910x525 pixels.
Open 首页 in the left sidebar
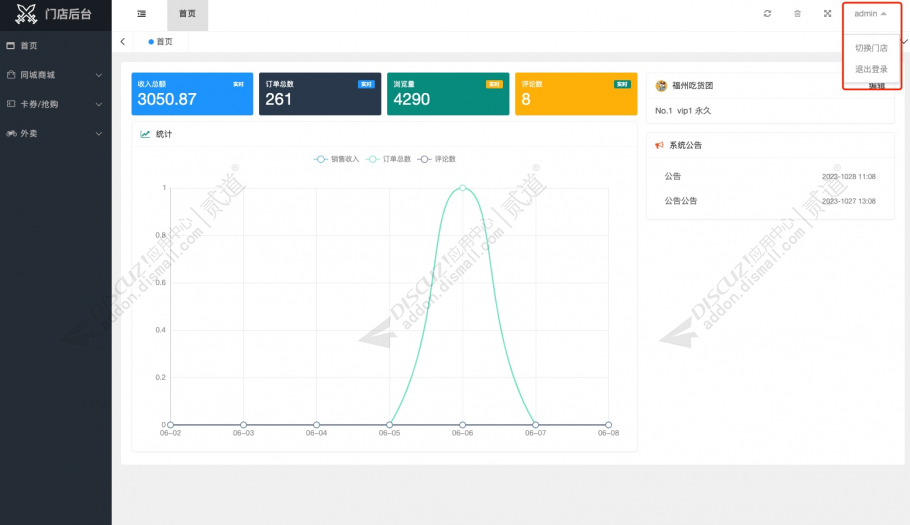[x=29, y=46]
